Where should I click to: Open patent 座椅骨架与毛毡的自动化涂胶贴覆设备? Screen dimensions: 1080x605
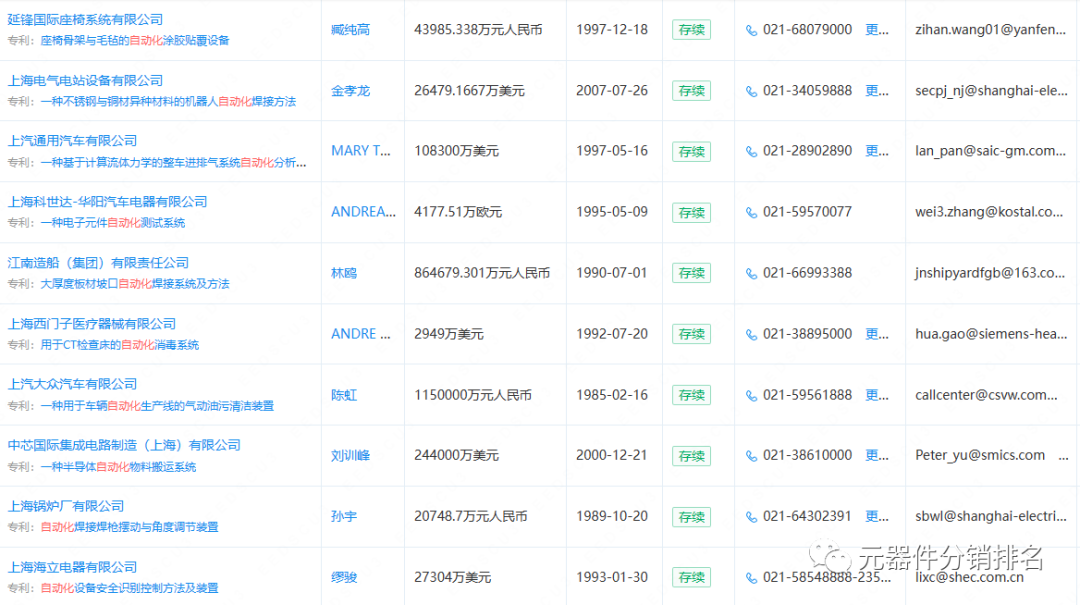coord(135,41)
